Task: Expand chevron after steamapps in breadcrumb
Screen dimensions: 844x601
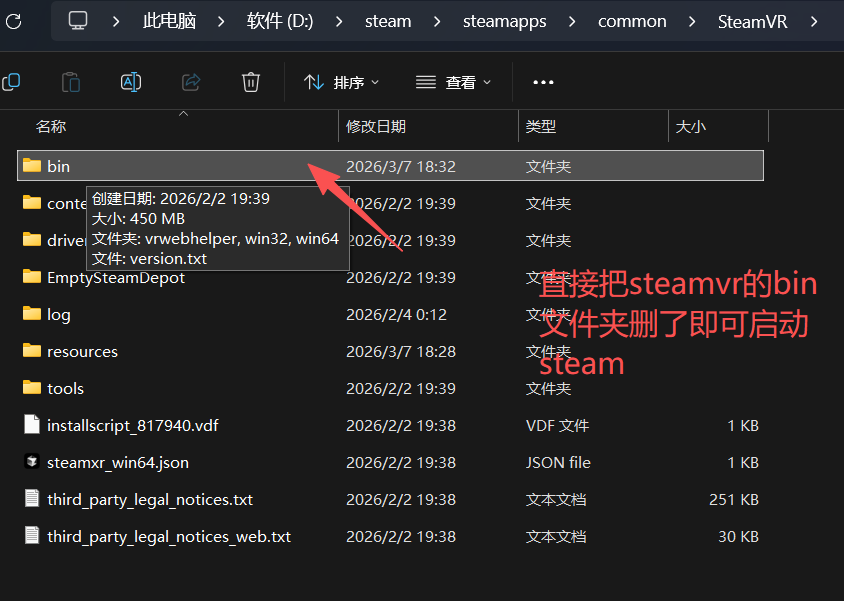Action: pos(572,22)
